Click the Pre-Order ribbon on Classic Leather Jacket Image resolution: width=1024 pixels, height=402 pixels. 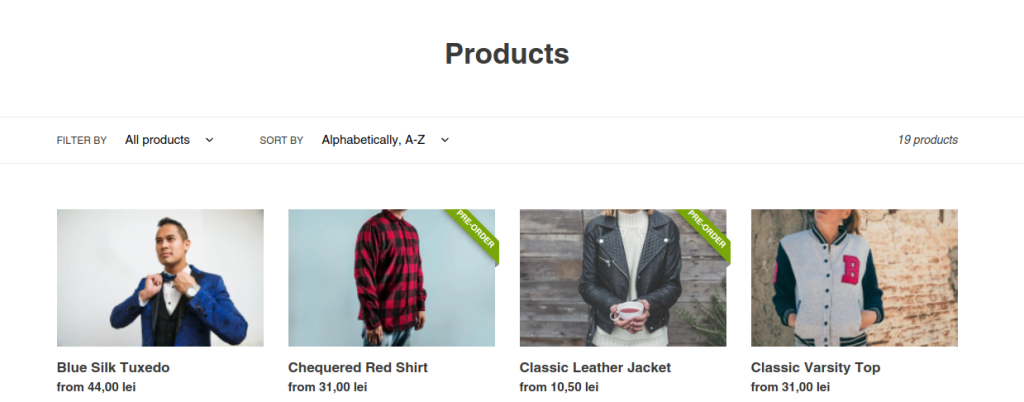705,230
